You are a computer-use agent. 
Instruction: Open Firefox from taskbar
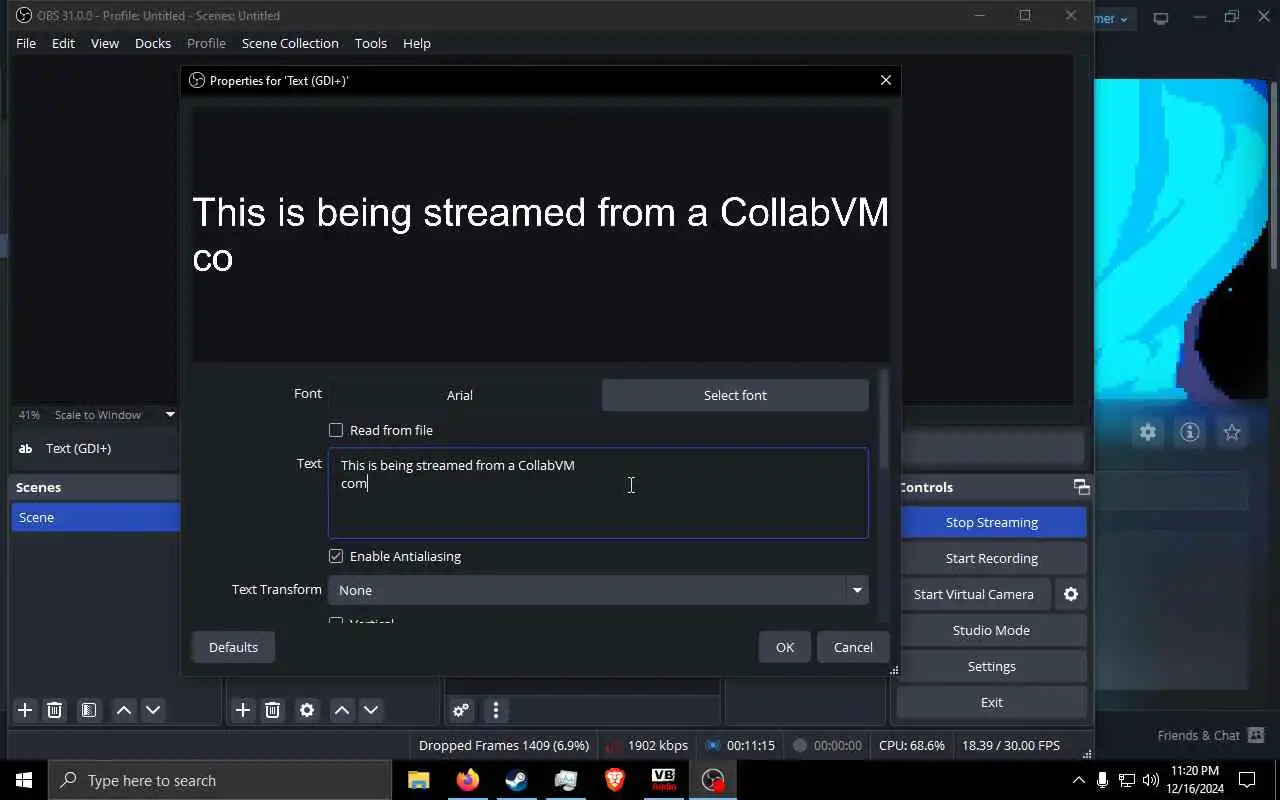point(467,780)
